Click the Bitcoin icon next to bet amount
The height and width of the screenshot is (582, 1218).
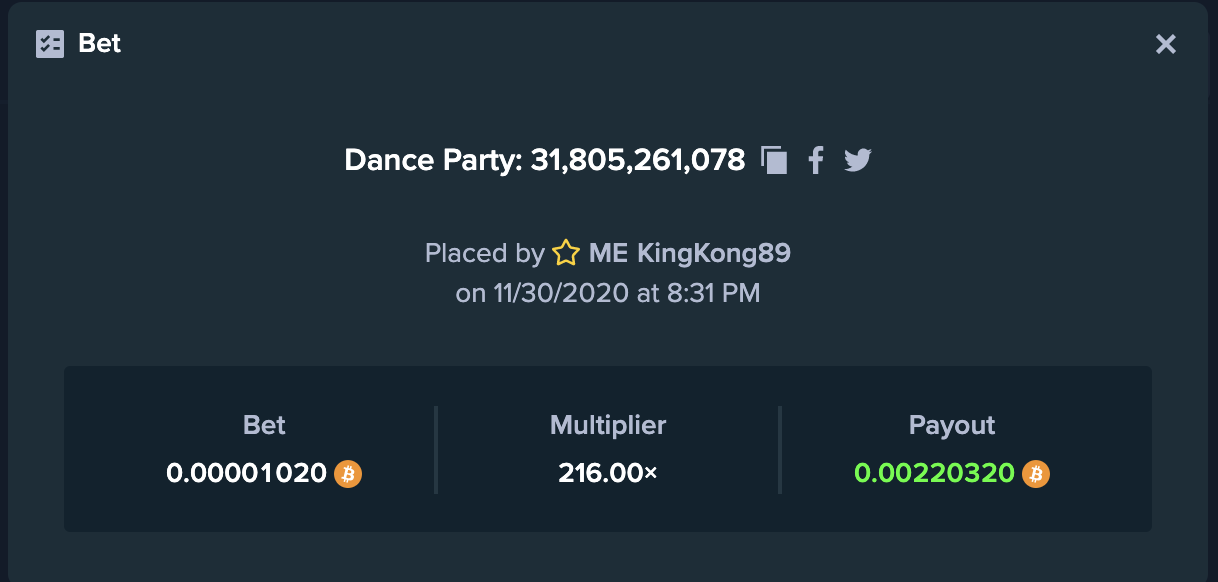point(348,473)
